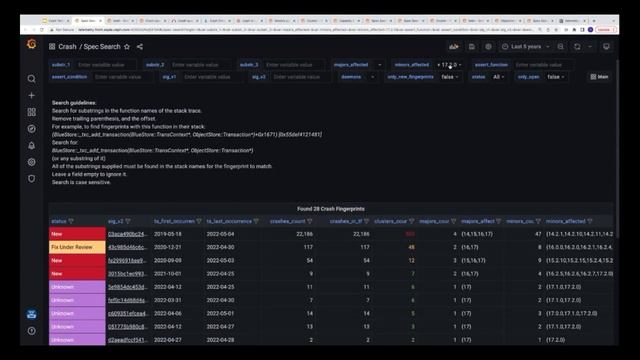Screen dimensions: 640x360
Task: Click the Found 28 Crash Fingerprints panel title
Action: (331, 209)
